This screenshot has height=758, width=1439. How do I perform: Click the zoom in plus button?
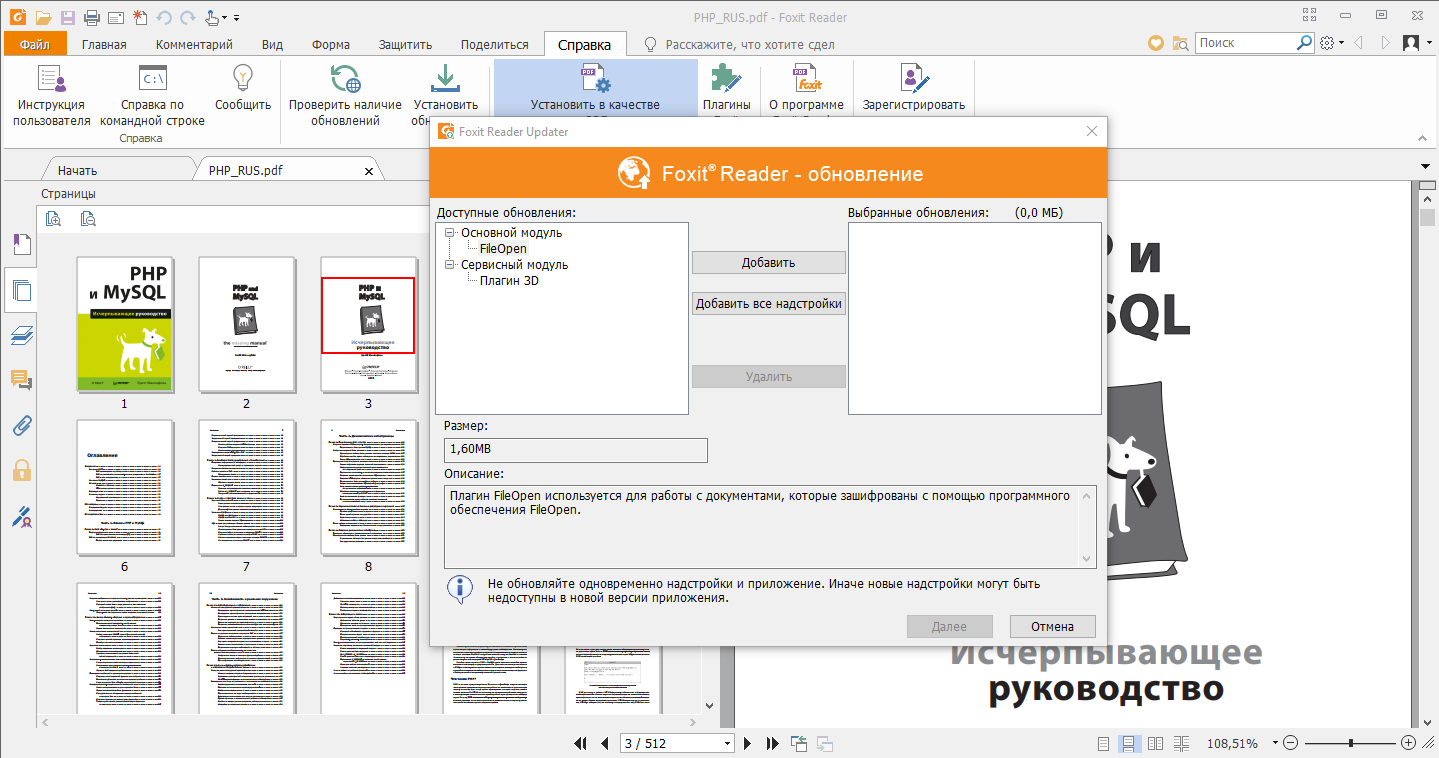click(x=1409, y=743)
